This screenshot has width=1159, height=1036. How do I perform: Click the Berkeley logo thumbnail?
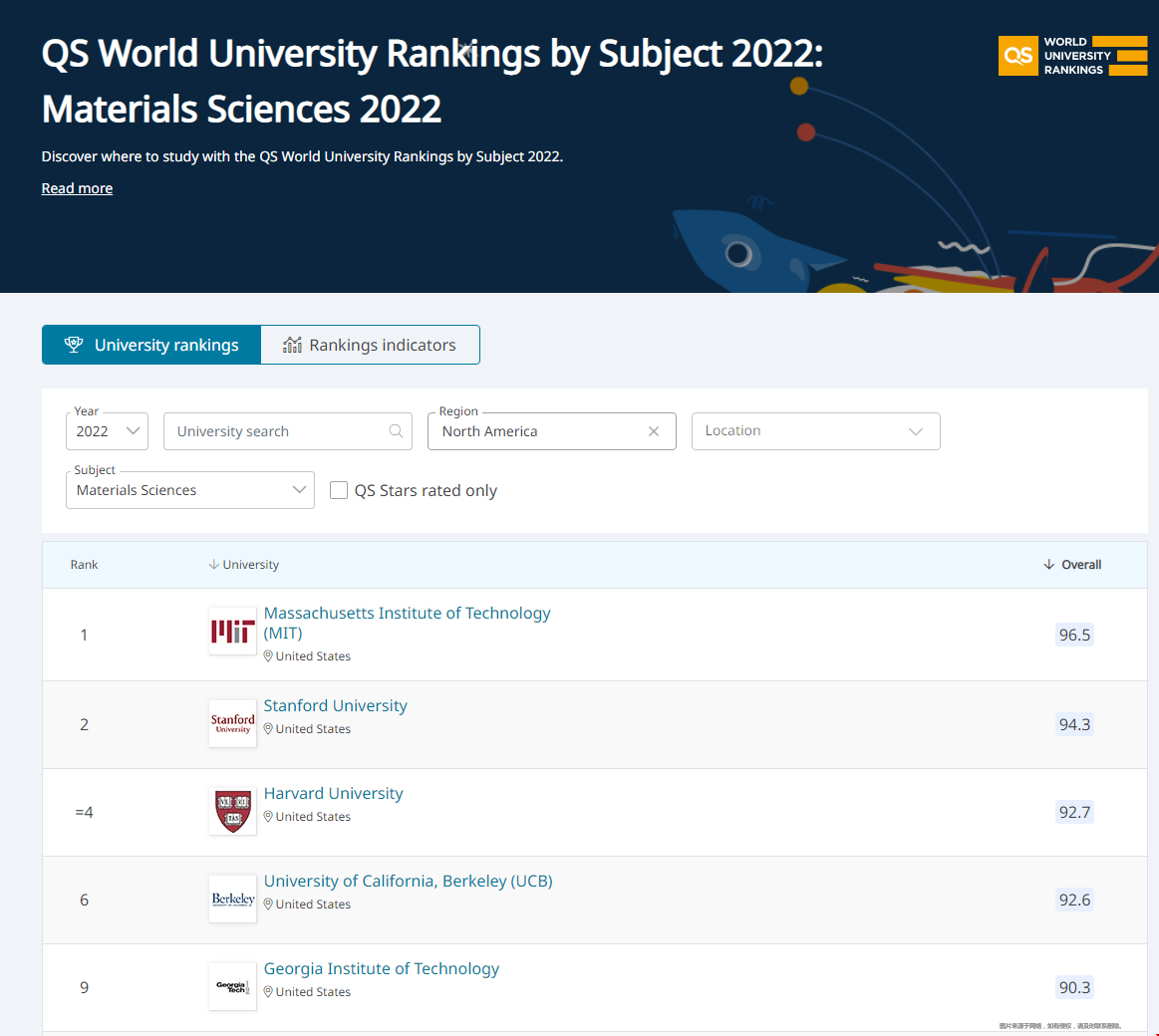[232, 900]
